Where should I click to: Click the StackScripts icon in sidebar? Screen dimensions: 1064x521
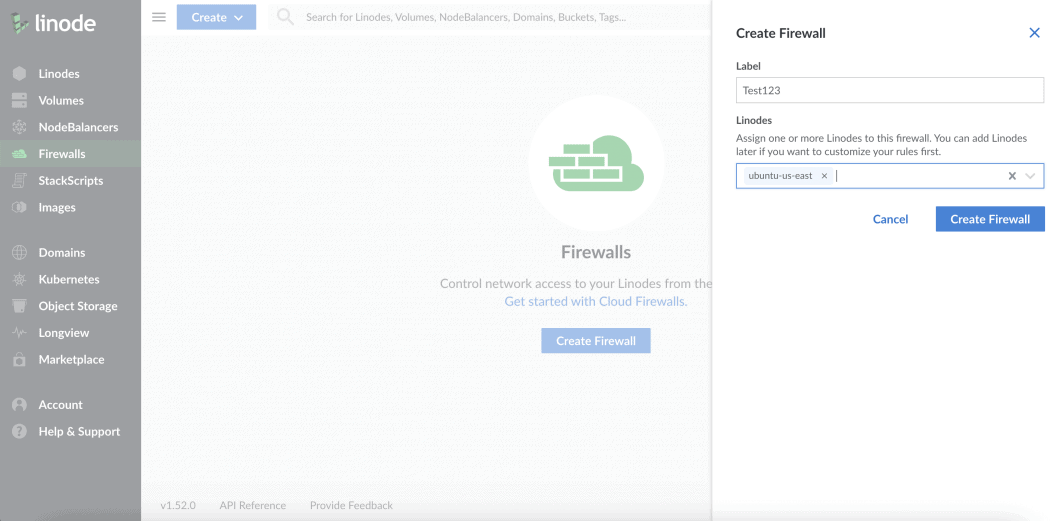point(19,181)
